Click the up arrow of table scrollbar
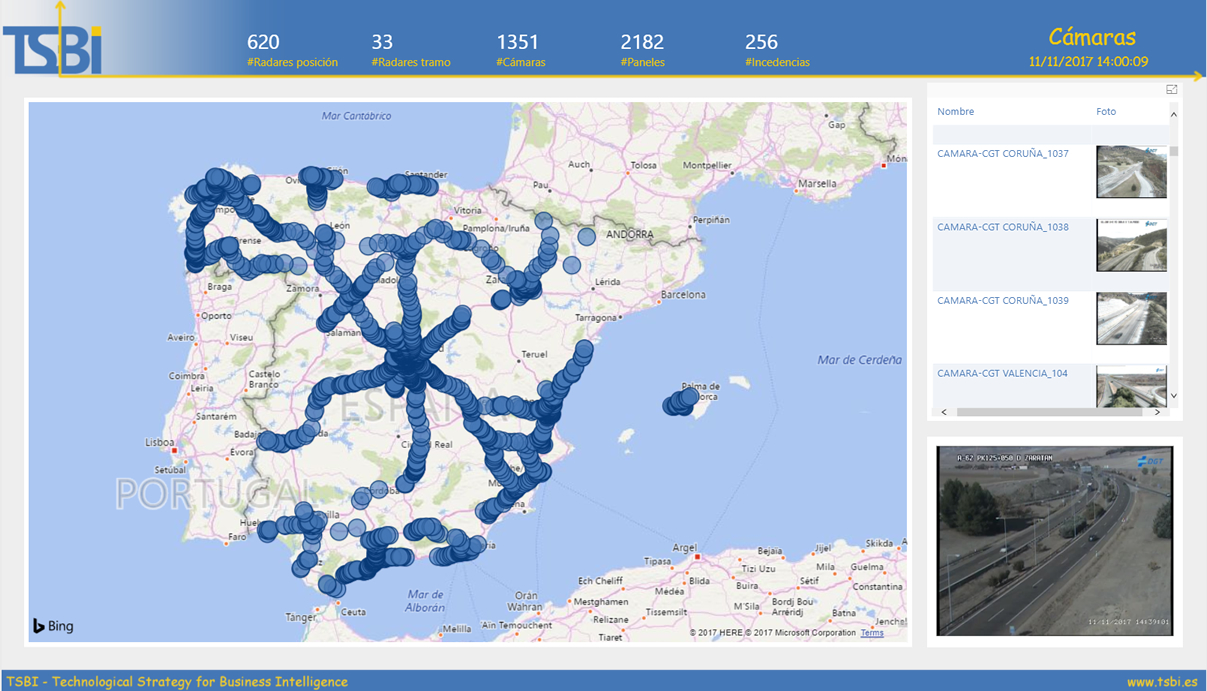Viewport: 1207px width, 691px height. coord(1174,116)
